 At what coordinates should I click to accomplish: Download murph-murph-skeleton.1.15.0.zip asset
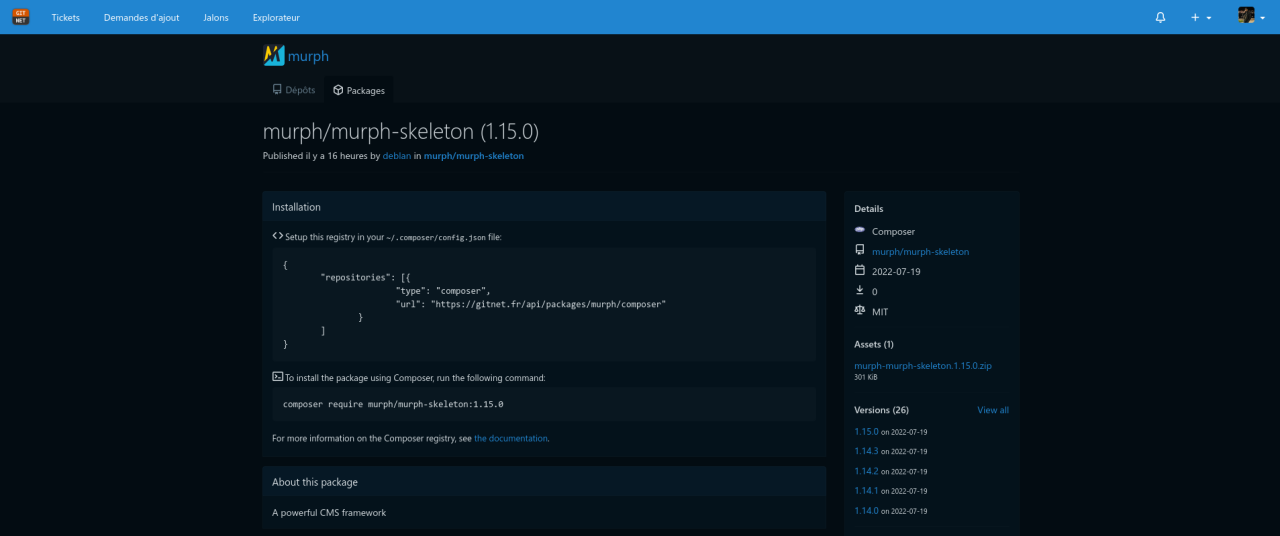coord(923,366)
